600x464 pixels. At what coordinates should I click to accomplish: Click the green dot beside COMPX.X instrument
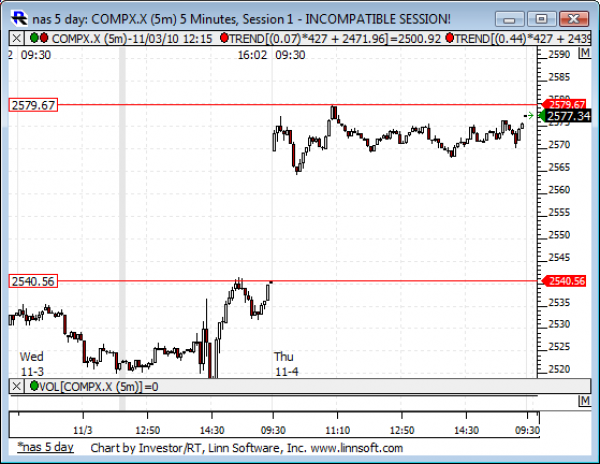pos(34,38)
